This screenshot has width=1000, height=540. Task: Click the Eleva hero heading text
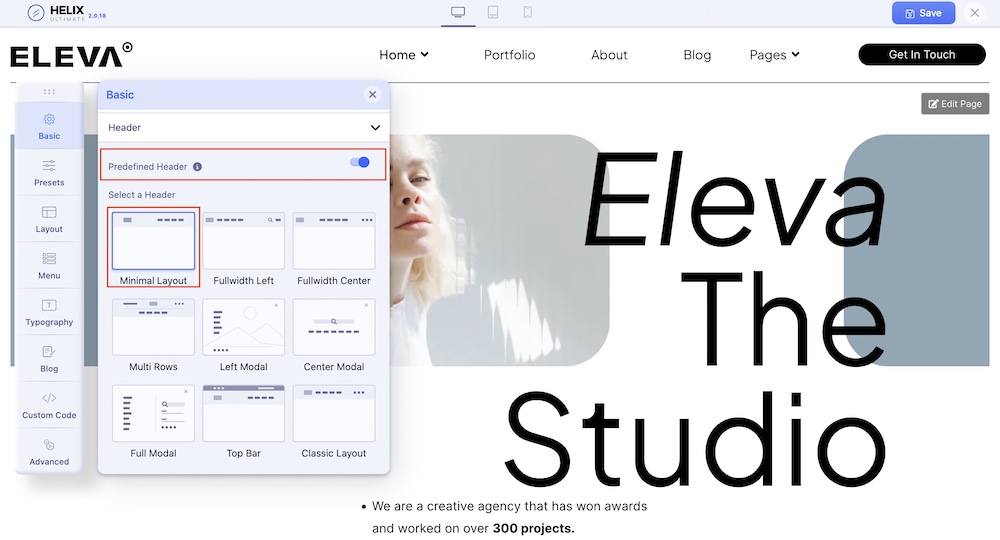coord(735,199)
